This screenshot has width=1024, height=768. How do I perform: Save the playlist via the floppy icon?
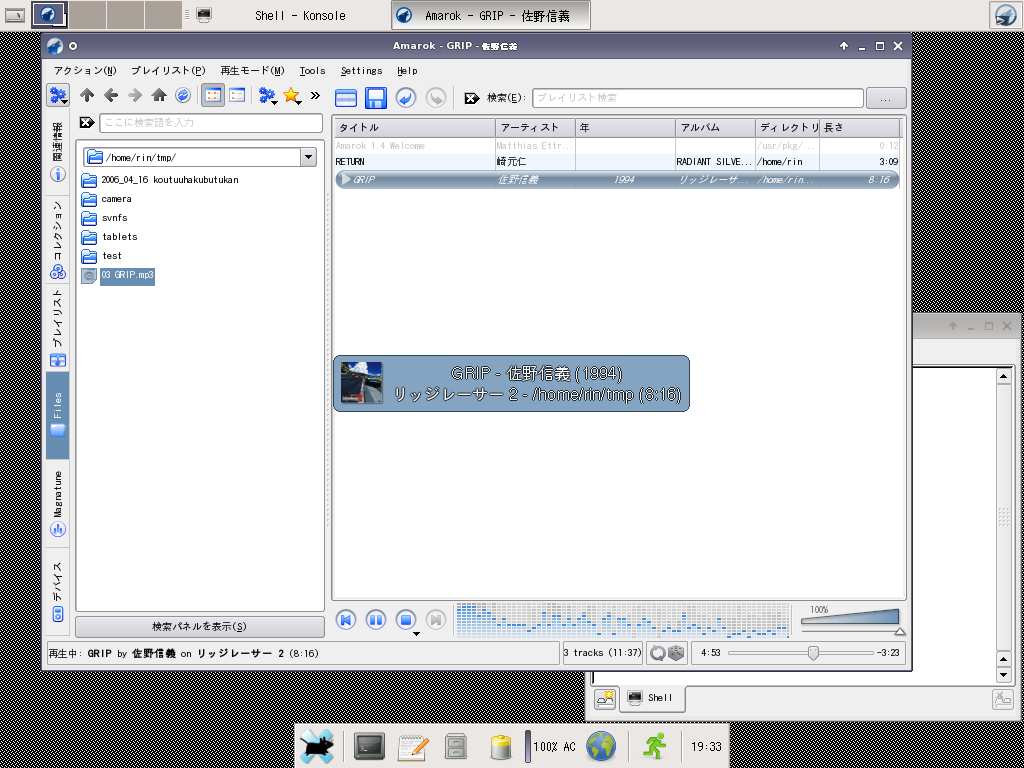[x=376, y=98]
